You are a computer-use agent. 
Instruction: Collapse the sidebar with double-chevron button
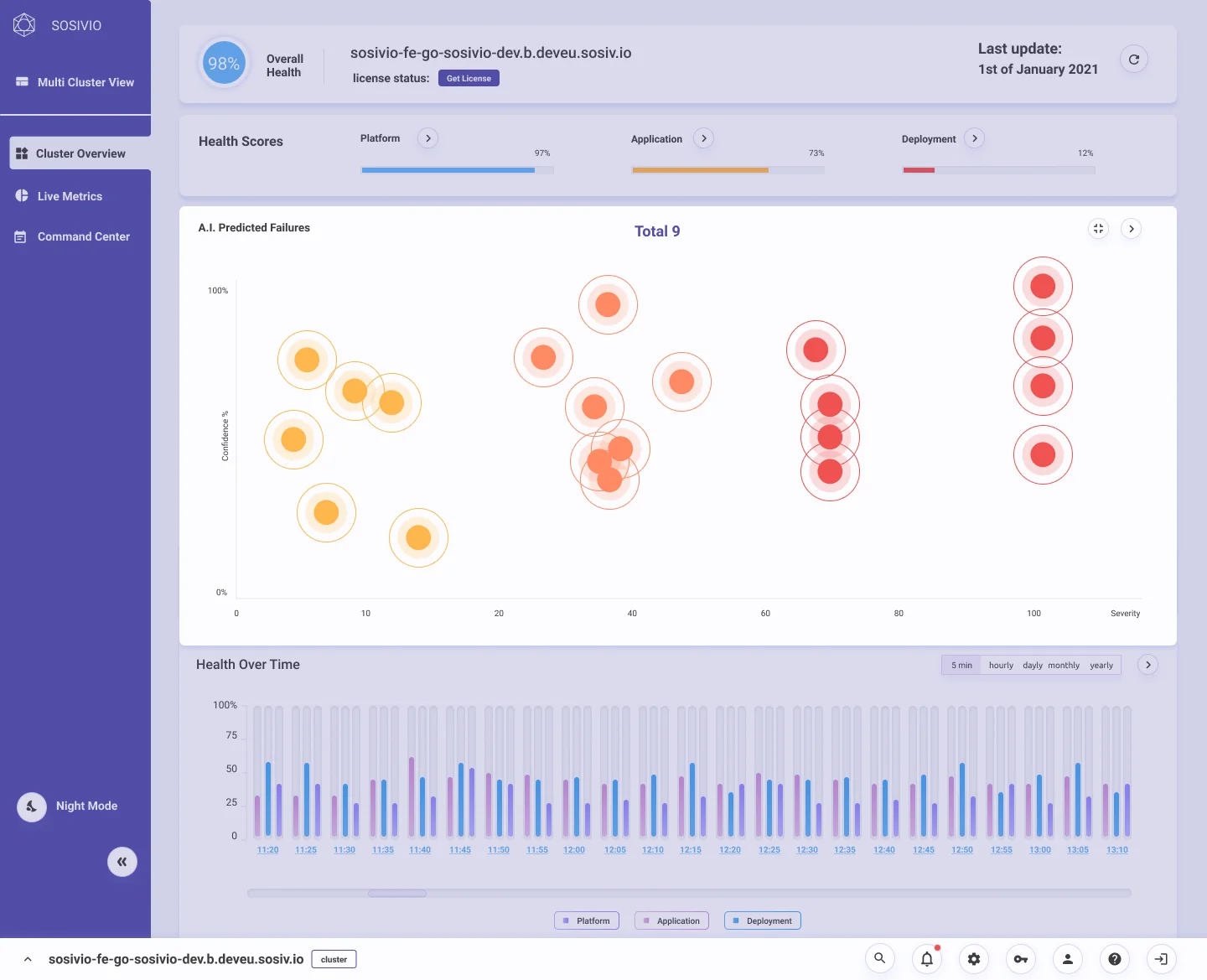click(x=122, y=862)
